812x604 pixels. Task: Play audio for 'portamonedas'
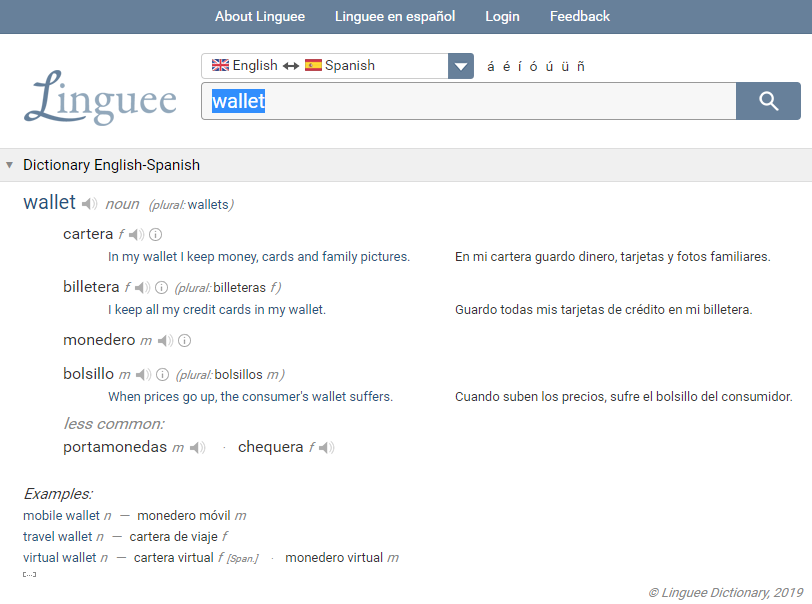point(197,447)
